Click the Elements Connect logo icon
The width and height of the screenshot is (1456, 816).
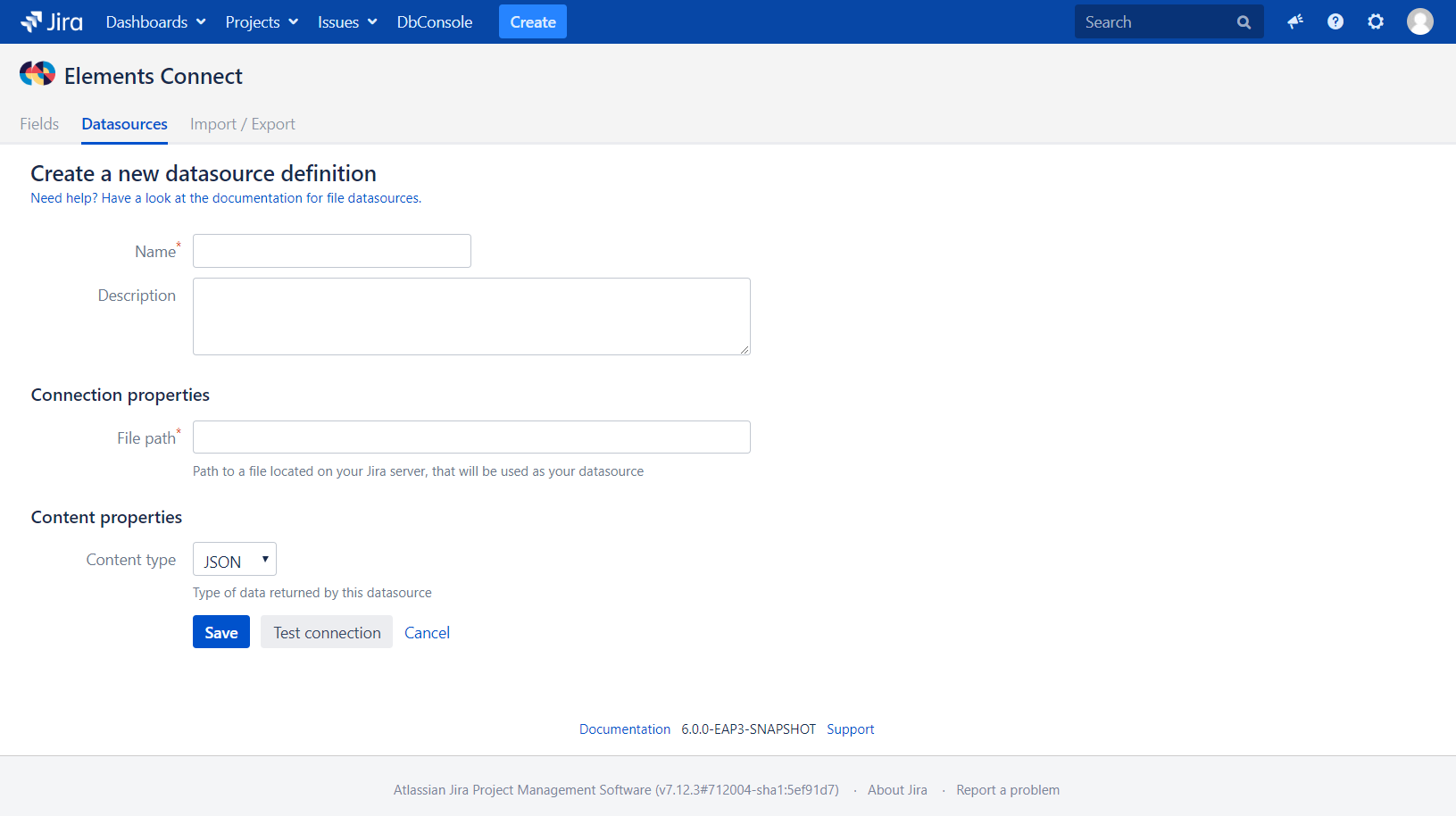pos(37,74)
